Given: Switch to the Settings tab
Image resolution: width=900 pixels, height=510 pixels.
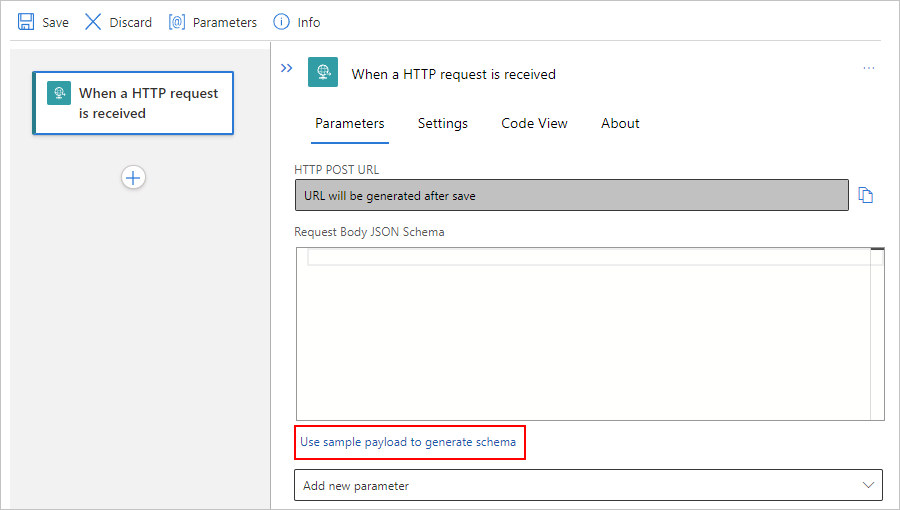Looking at the screenshot, I should click(x=442, y=123).
